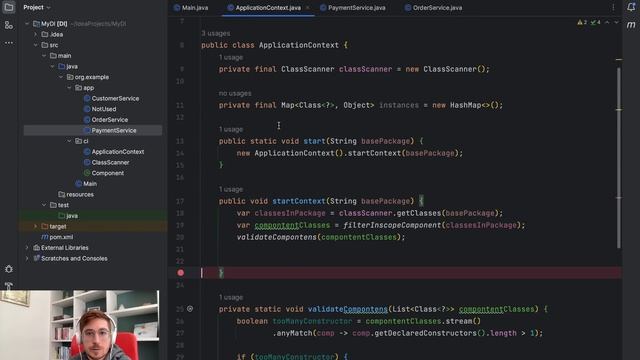Select NotUsed class in tree
The width and height of the screenshot is (640, 360).
(100, 109)
